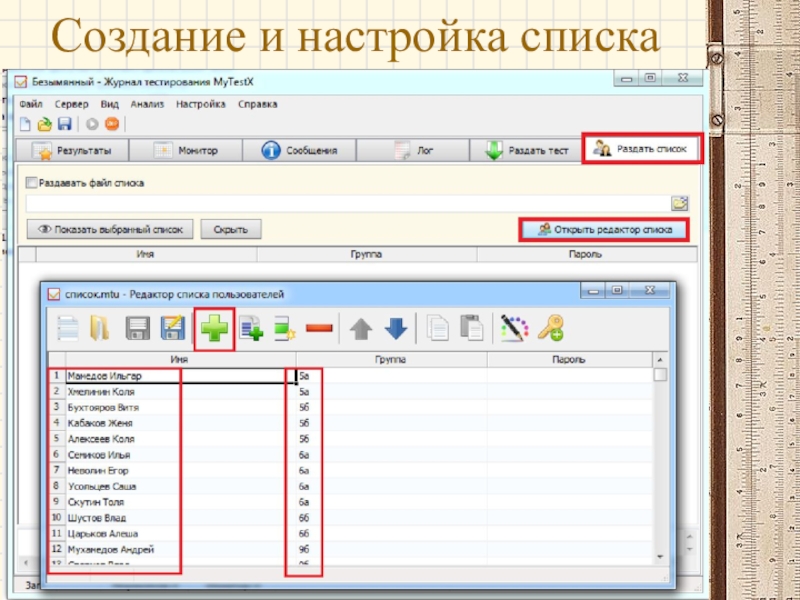Click the key icon to generate passwords
The height and width of the screenshot is (600, 800).
coord(550,328)
